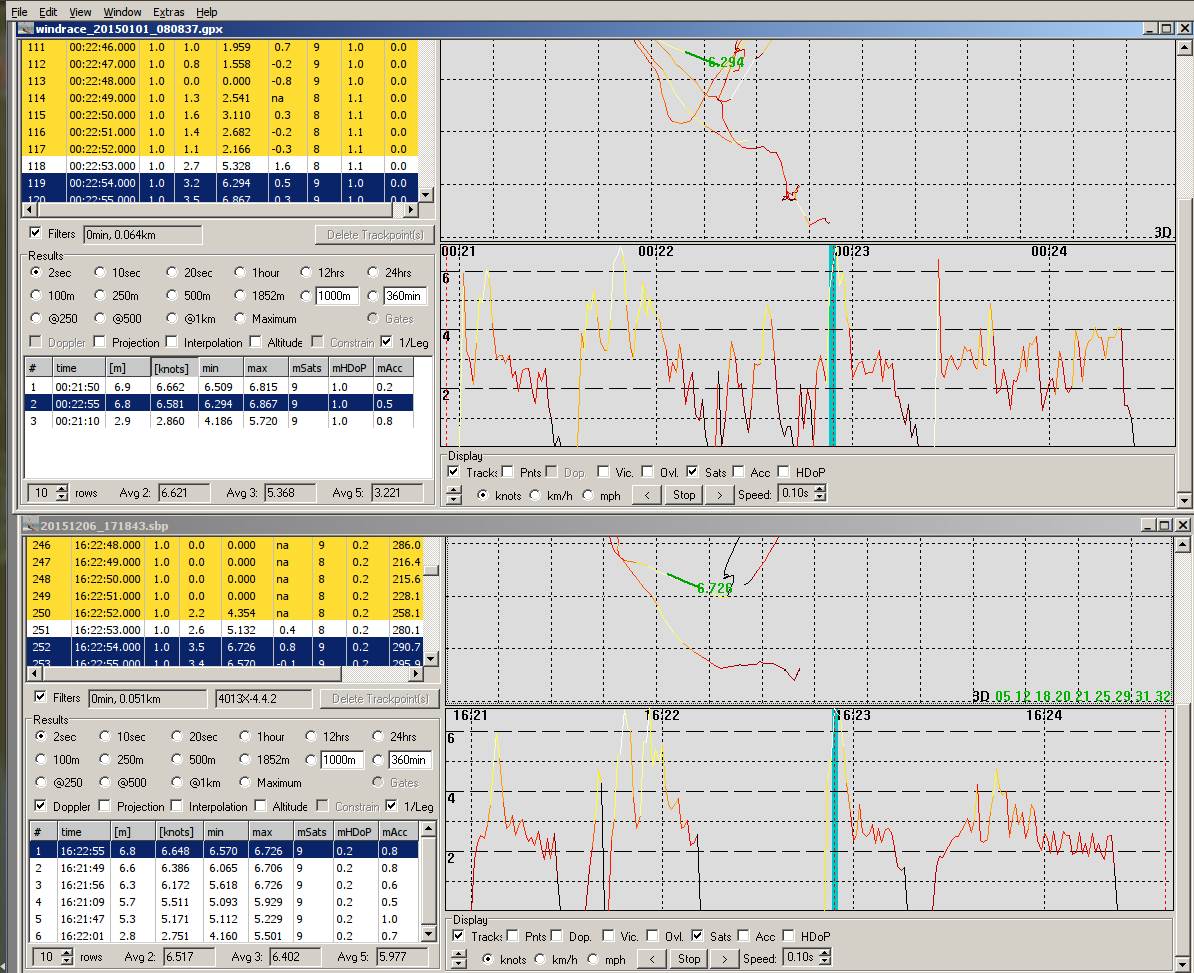This screenshot has height=973, width=1194.
Task: Open the Extras menu
Action: pyautogui.click(x=168, y=12)
